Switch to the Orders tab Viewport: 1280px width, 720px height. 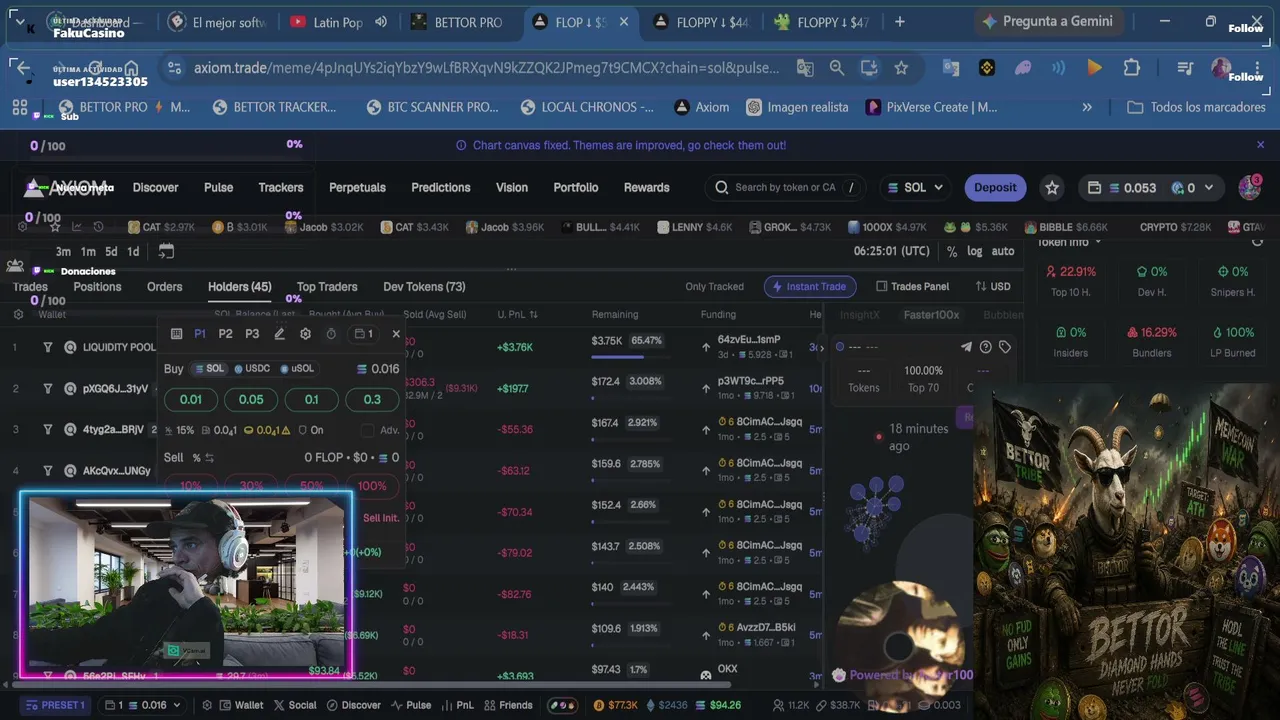coord(165,287)
